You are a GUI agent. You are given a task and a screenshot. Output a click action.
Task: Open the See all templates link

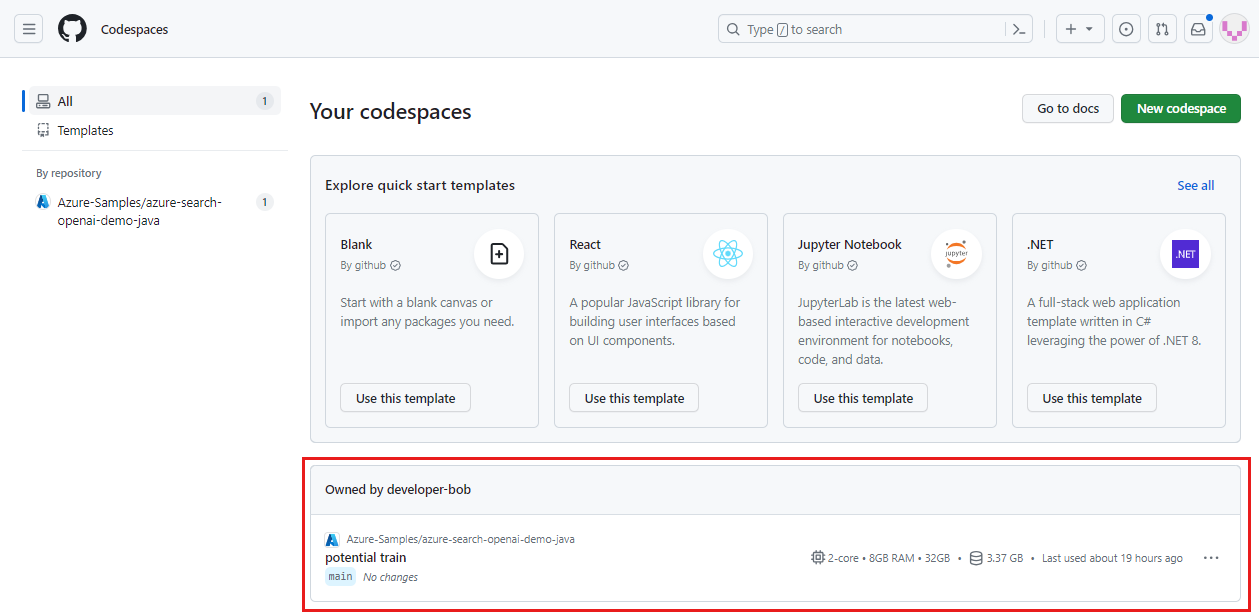point(1195,185)
